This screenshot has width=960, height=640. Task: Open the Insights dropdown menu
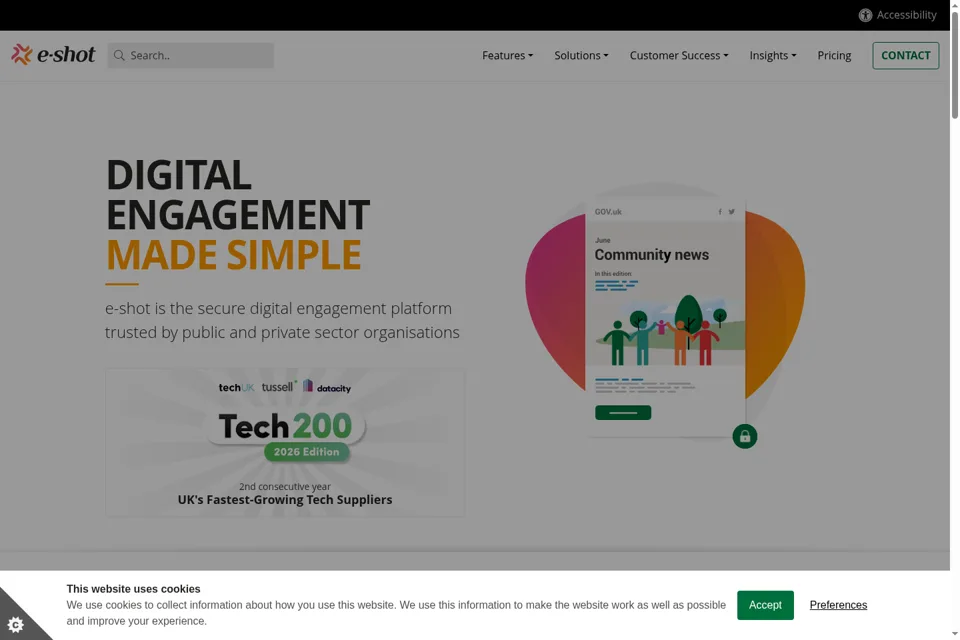pos(773,56)
